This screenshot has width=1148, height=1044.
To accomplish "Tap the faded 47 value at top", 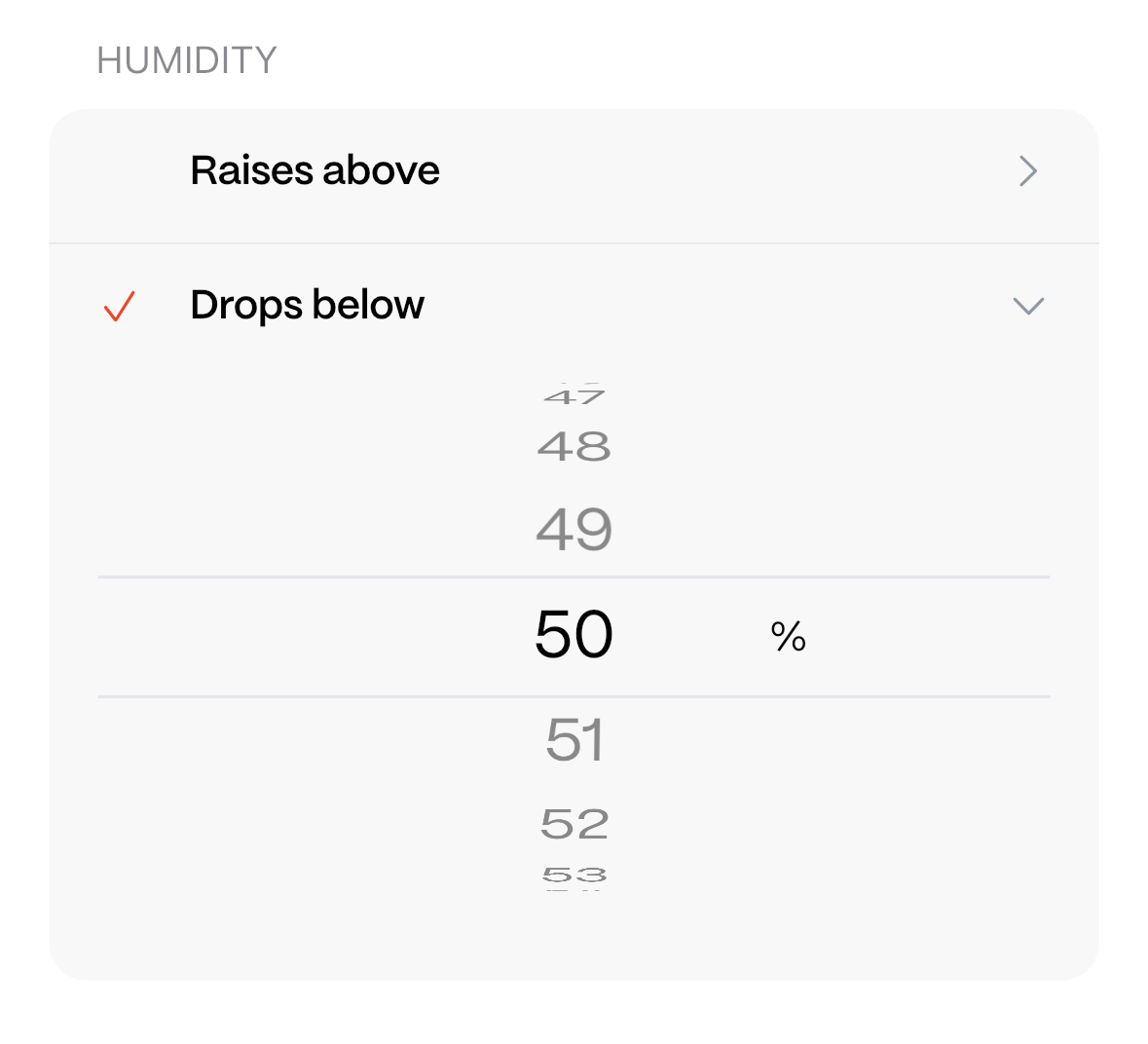I will coord(574,396).
